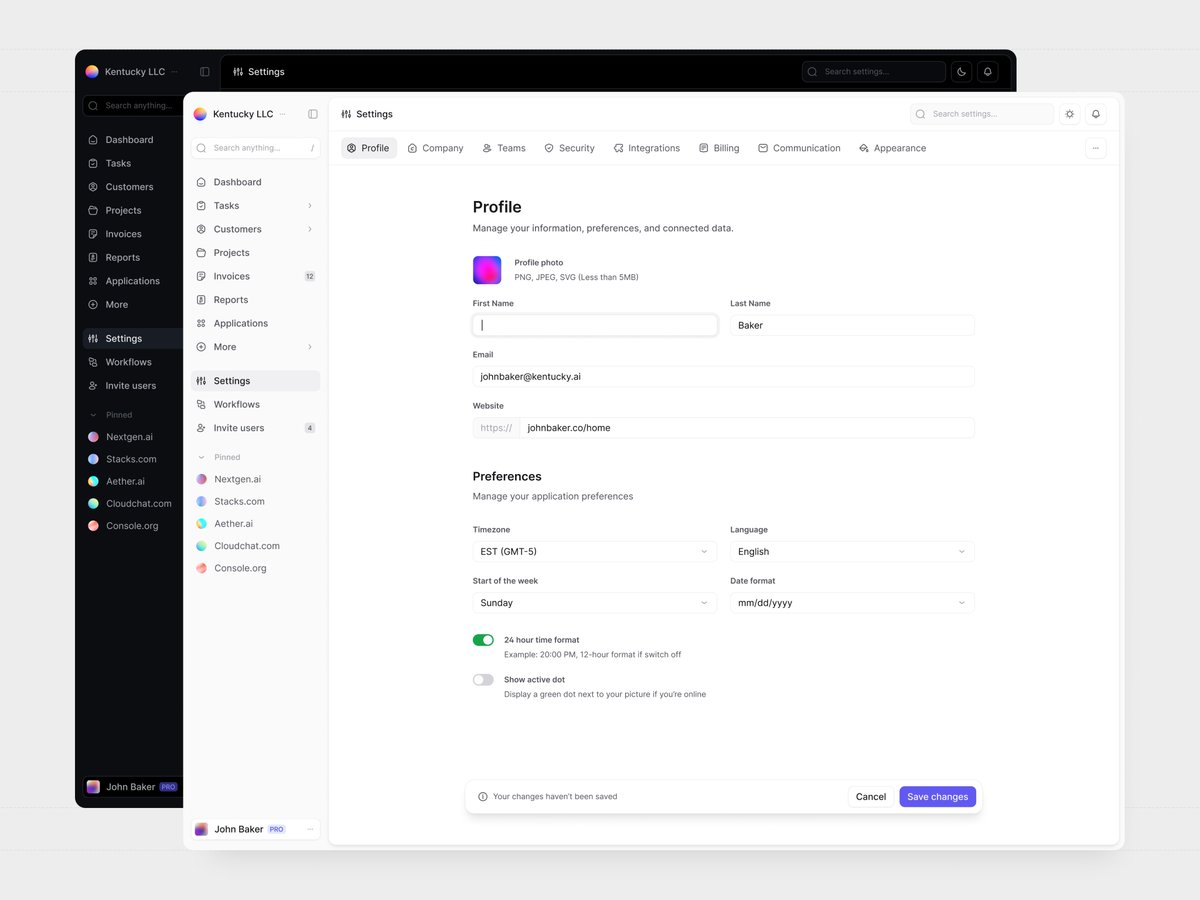Viewport: 1200px width, 900px height.
Task: Collapse Pinned section in light sidebar
Action: (x=201, y=457)
